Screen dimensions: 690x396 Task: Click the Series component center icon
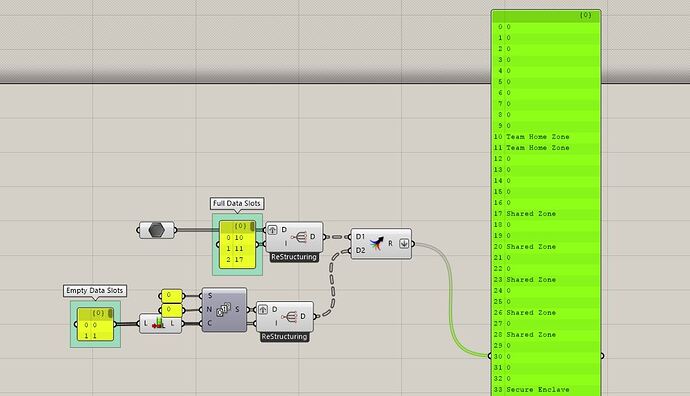[224, 309]
